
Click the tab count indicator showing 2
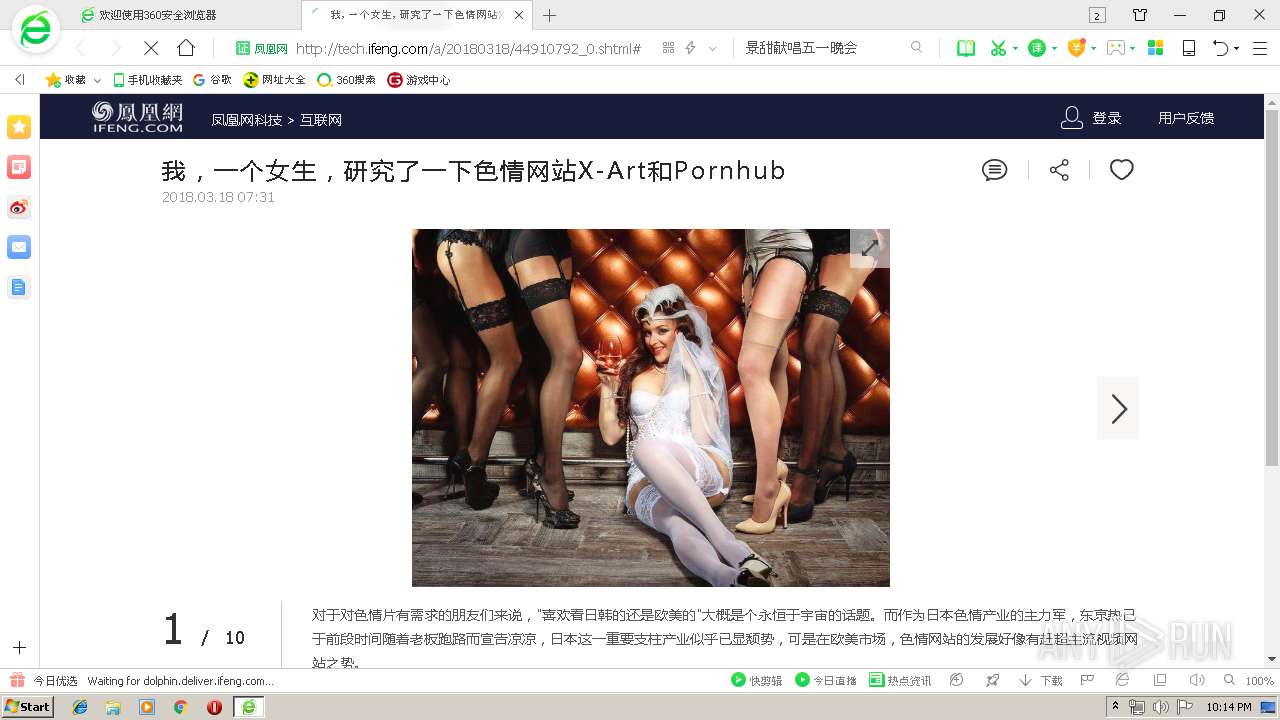pyautogui.click(x=1097, y=15)
